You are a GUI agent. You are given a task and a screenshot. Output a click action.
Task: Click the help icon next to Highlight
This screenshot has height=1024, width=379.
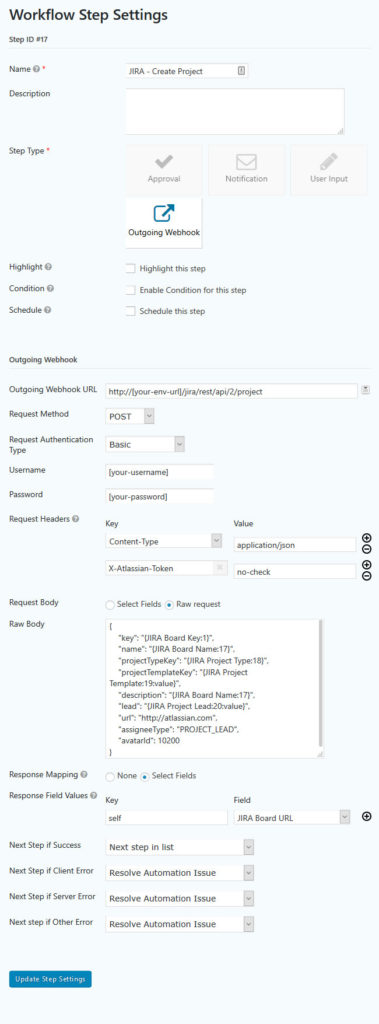point(49,267)
